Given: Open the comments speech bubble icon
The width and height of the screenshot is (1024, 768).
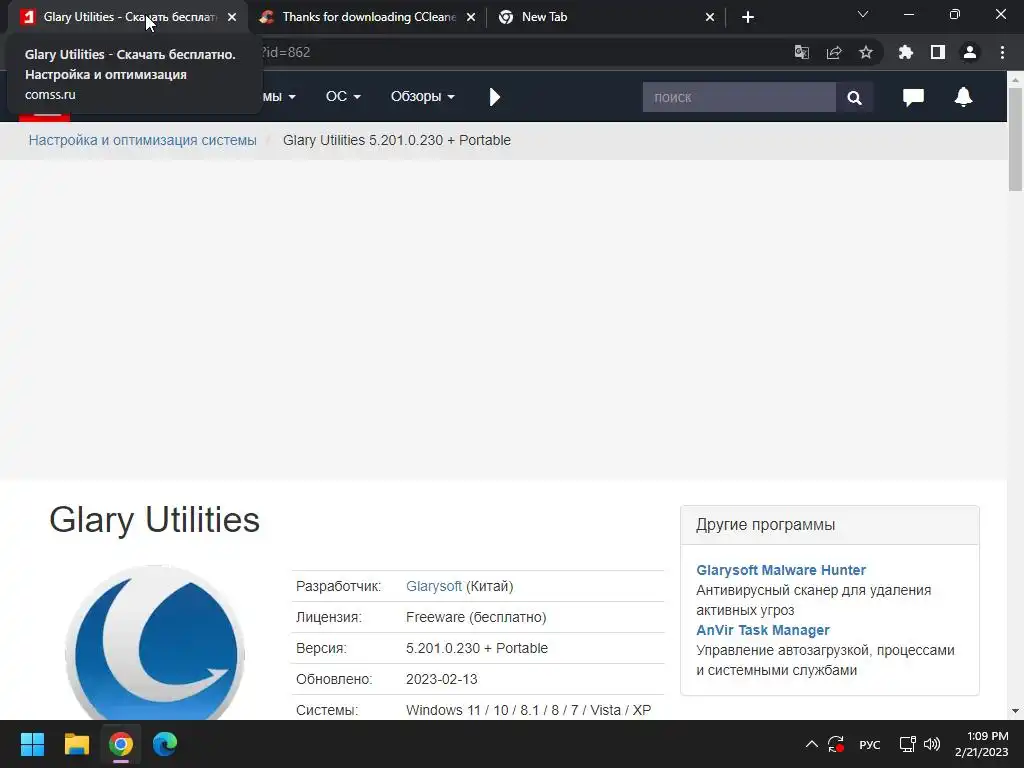Looking at the screenshot, I should (913, 97).
